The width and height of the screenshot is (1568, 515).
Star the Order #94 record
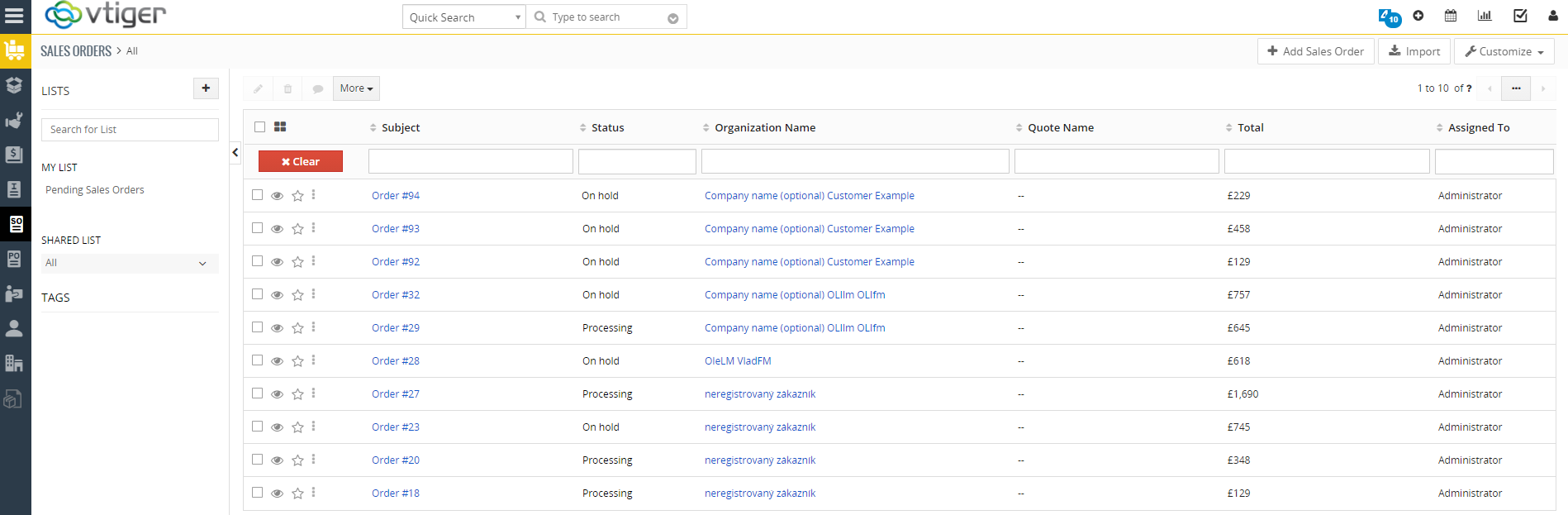[297, 196]
